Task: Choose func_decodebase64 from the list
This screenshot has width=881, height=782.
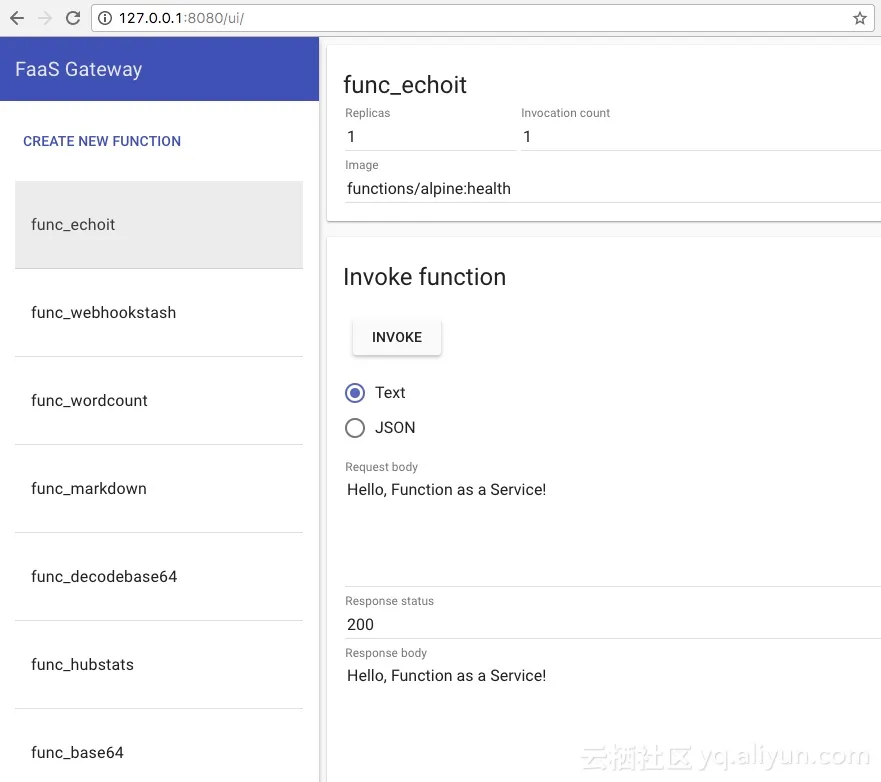Action: click(x=159, y=576)
